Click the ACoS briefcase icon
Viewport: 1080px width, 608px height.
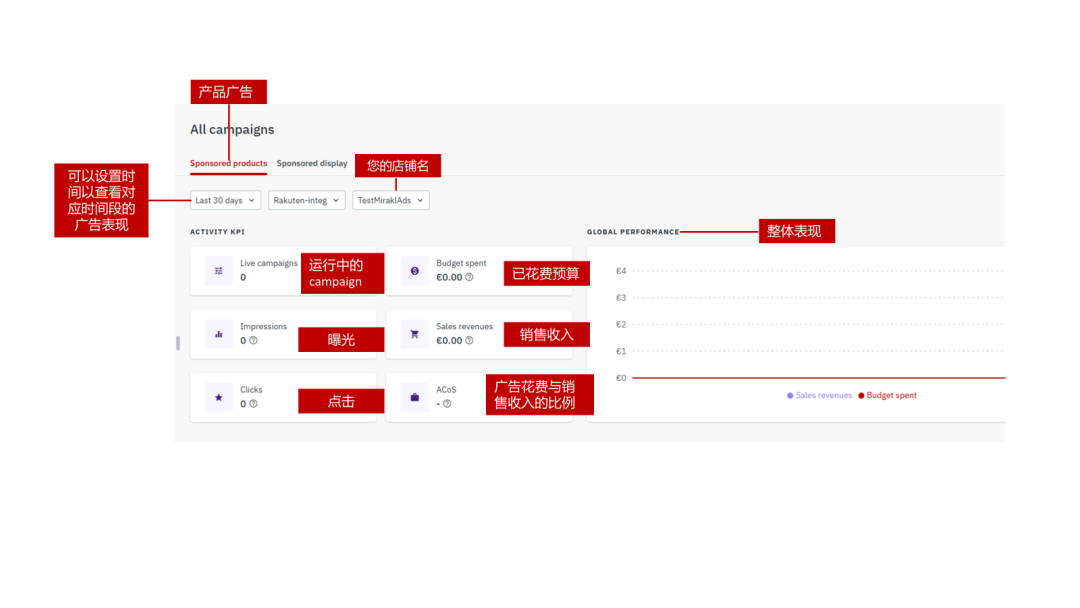pyautogui.click(x=414, y=396)
